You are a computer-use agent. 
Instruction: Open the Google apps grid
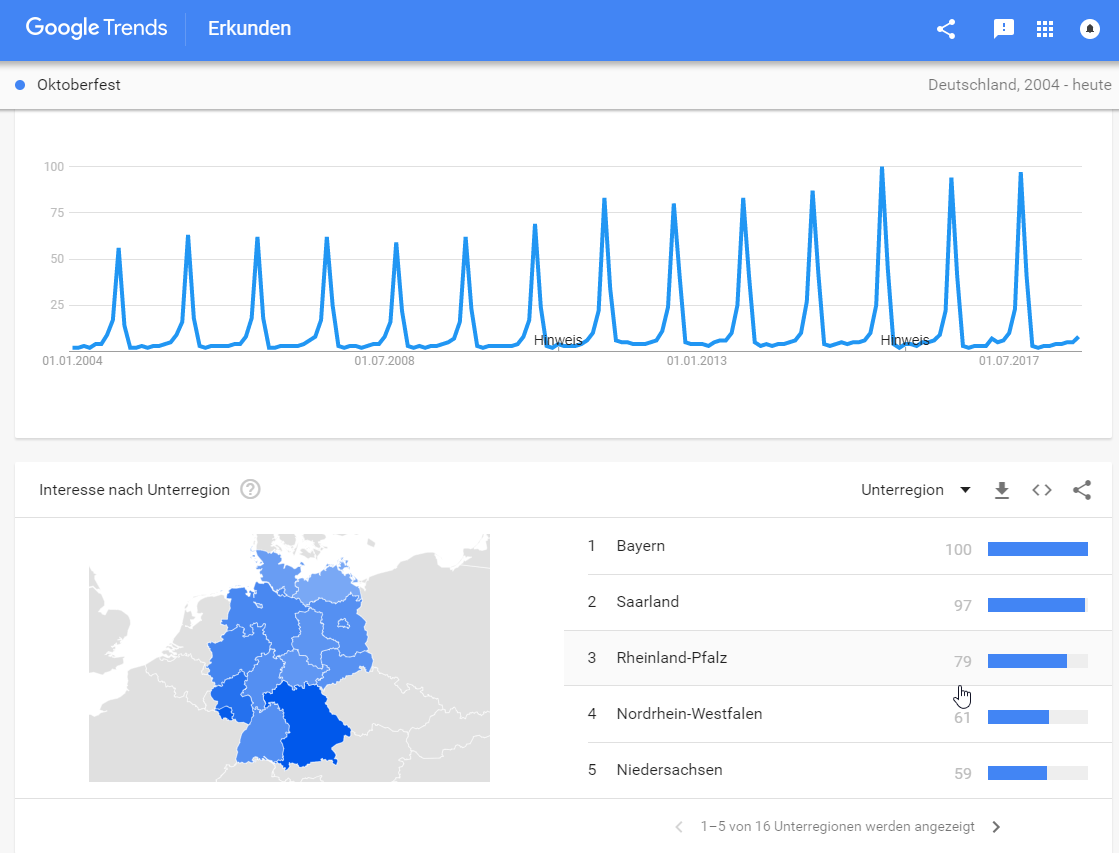pyautogui.click(x=1045, y=29)
